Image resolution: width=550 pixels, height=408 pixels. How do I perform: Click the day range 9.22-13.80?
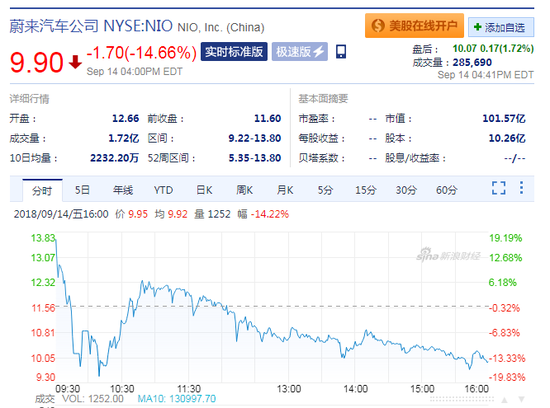[254, 138]
